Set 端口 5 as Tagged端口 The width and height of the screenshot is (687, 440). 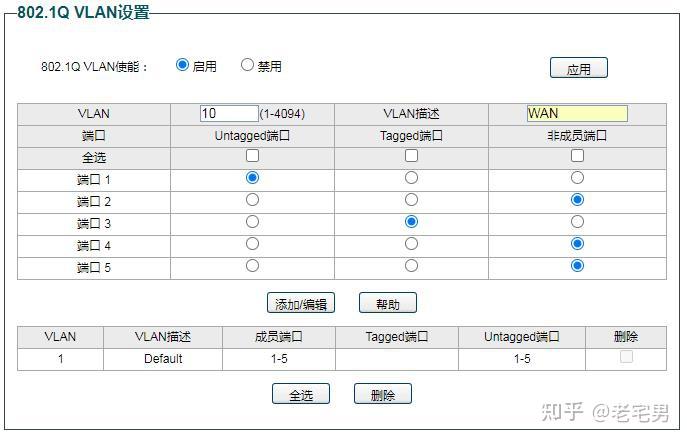point(411,265)
